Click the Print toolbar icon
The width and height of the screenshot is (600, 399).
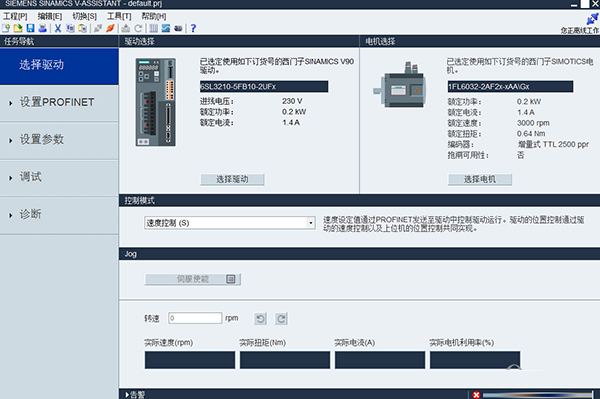[x=42, y=28]
